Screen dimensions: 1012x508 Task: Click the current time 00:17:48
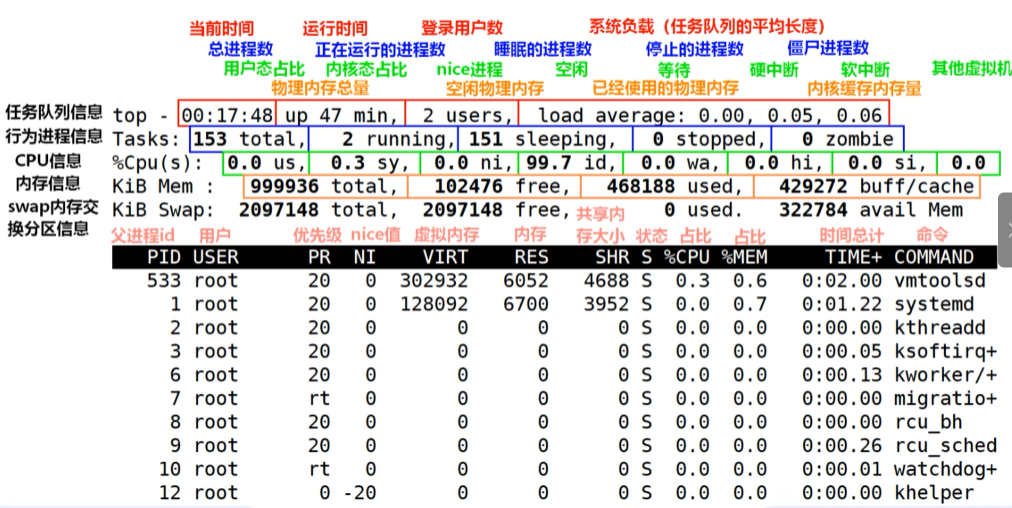click(227, 116)
